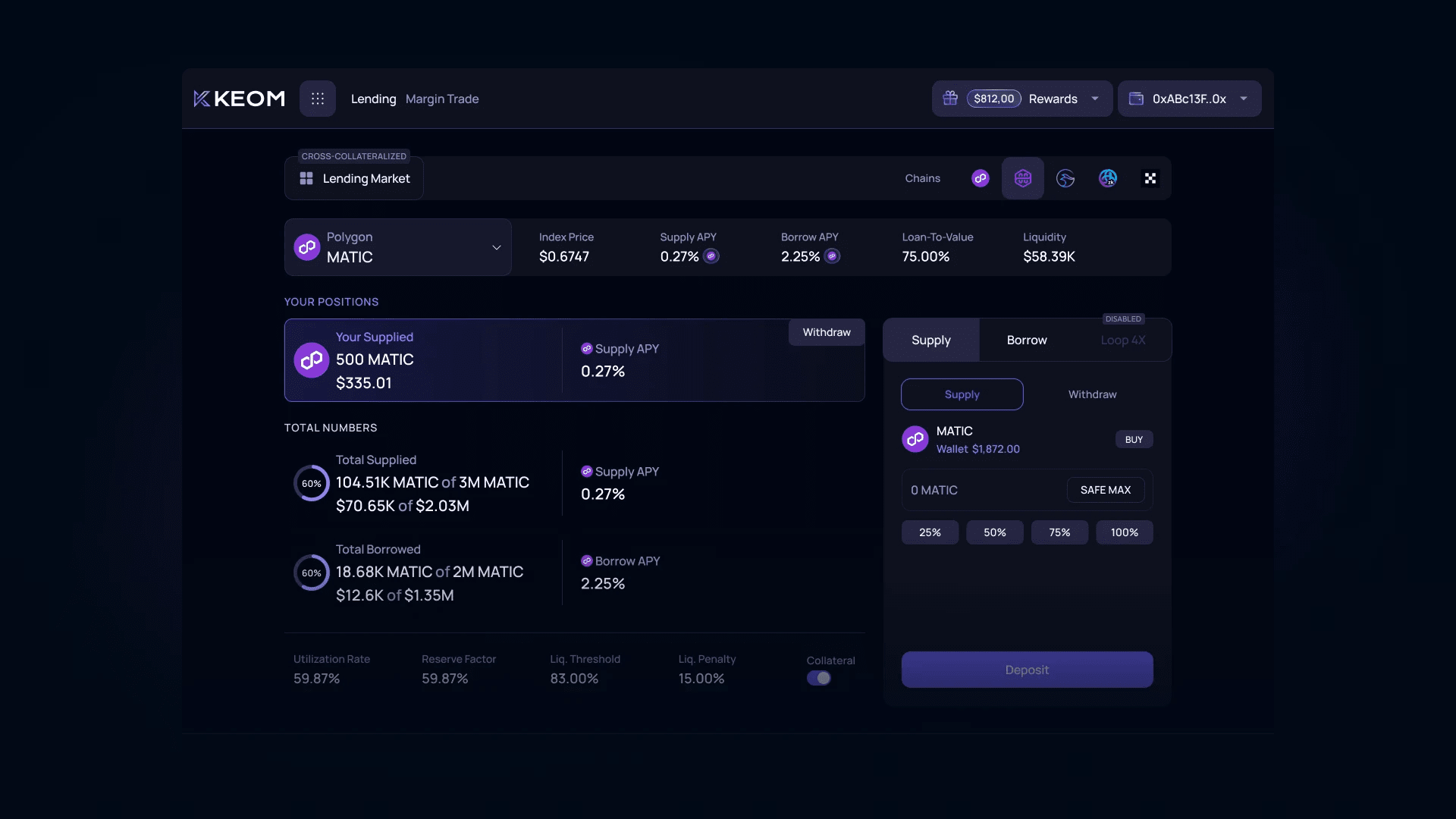Image resolution: width=1456 pixels, height=819 pixels.
Task: Click the MATIC icon in the supply panel
Action: [x=915, y=439]
